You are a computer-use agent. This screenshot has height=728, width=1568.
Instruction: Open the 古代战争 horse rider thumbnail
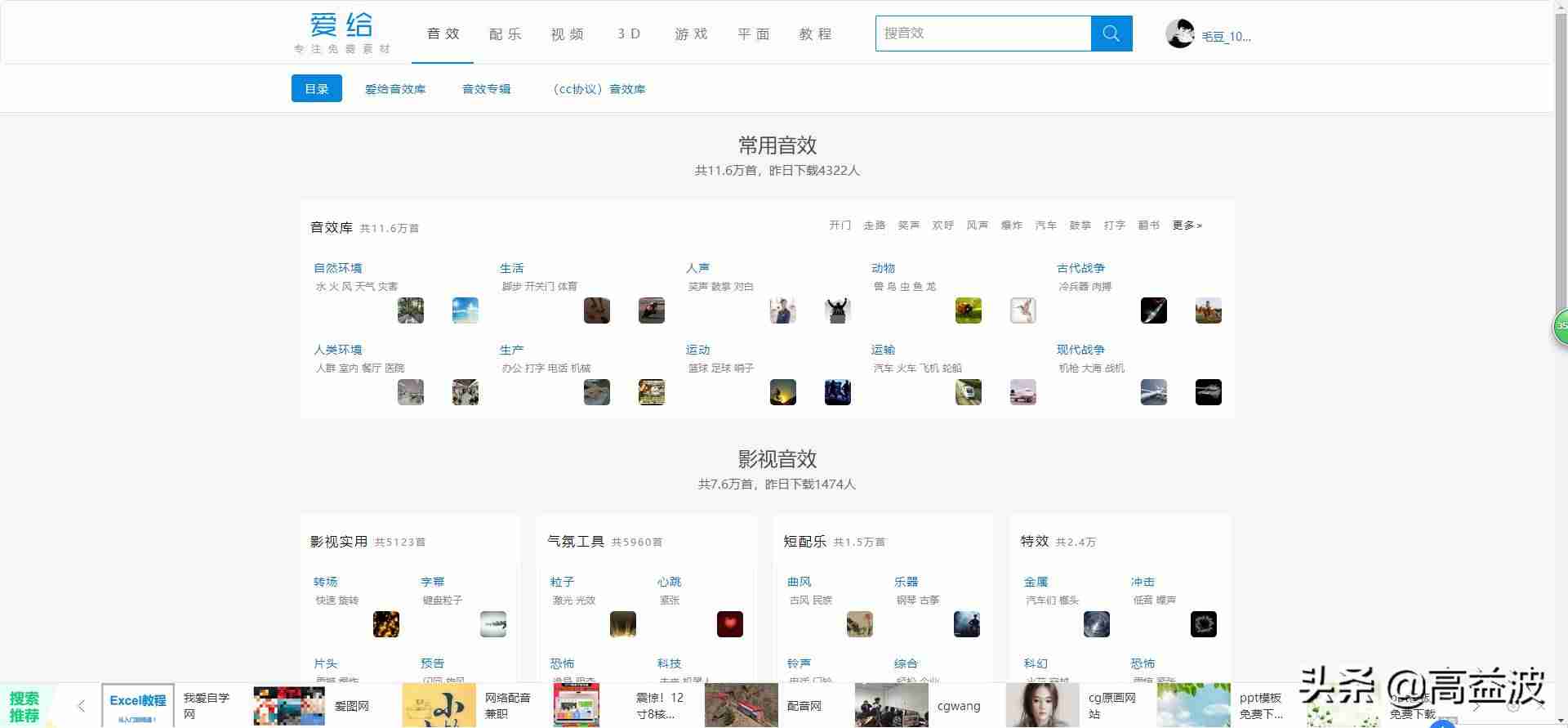1209,310
